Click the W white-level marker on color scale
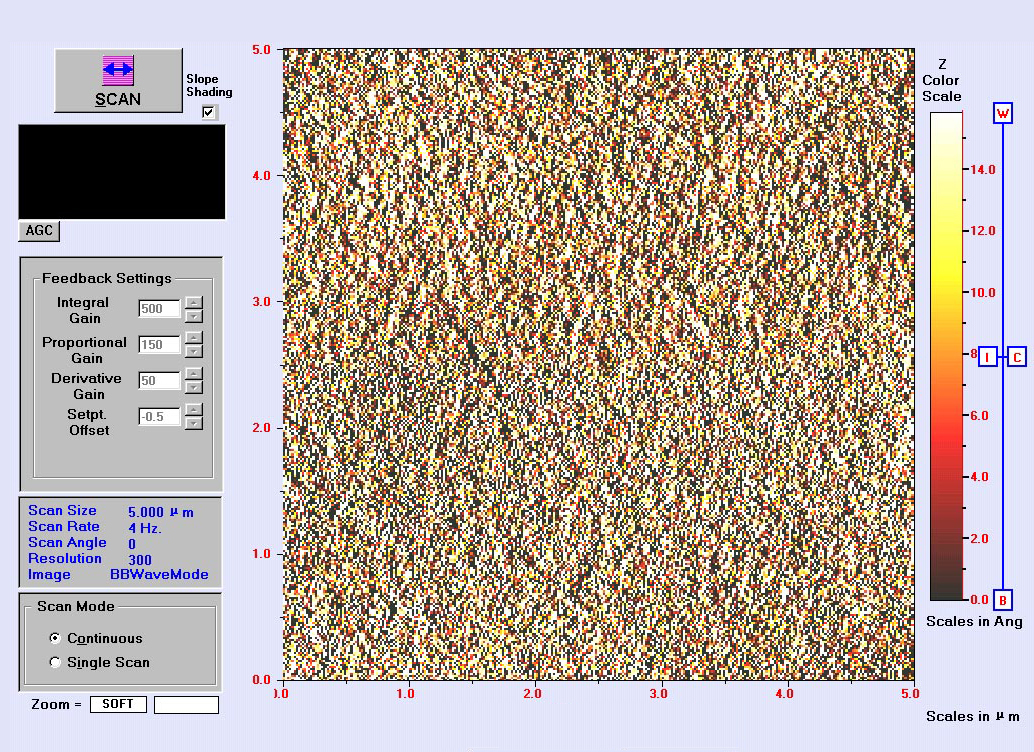The width and height of the screenshot is (1034, 752). click(x=1003, y=113)
